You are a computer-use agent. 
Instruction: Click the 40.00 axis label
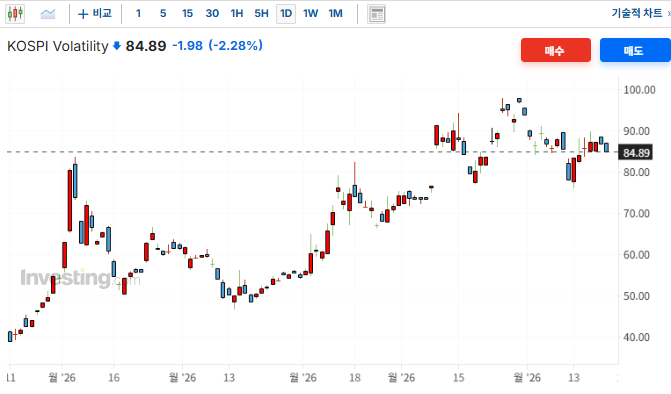click(636, 338)
